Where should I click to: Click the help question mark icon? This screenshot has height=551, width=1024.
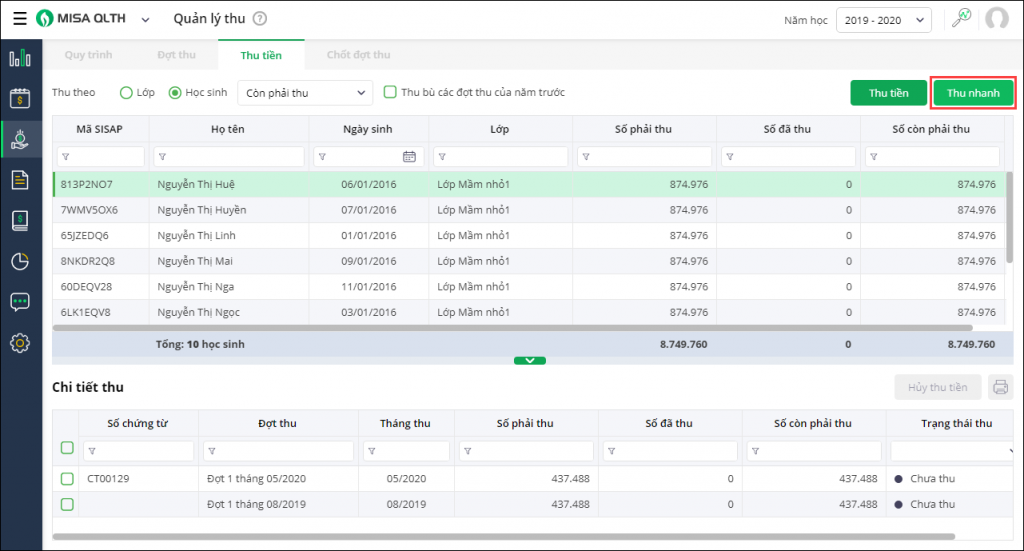pyautogui.click(x=260, y=19)
